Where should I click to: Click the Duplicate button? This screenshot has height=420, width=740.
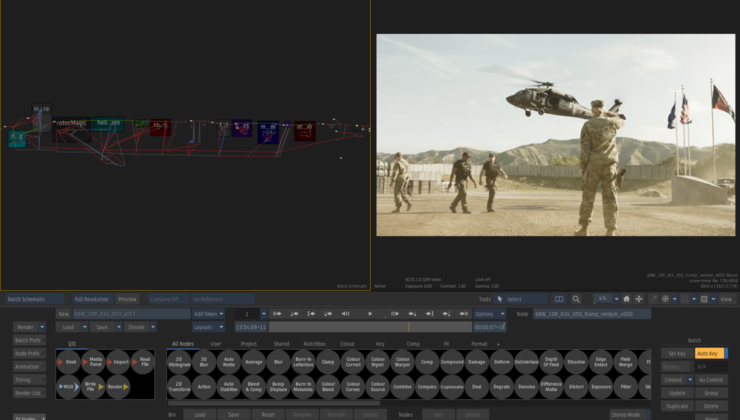pyautogui.click(x=677, y=406)
